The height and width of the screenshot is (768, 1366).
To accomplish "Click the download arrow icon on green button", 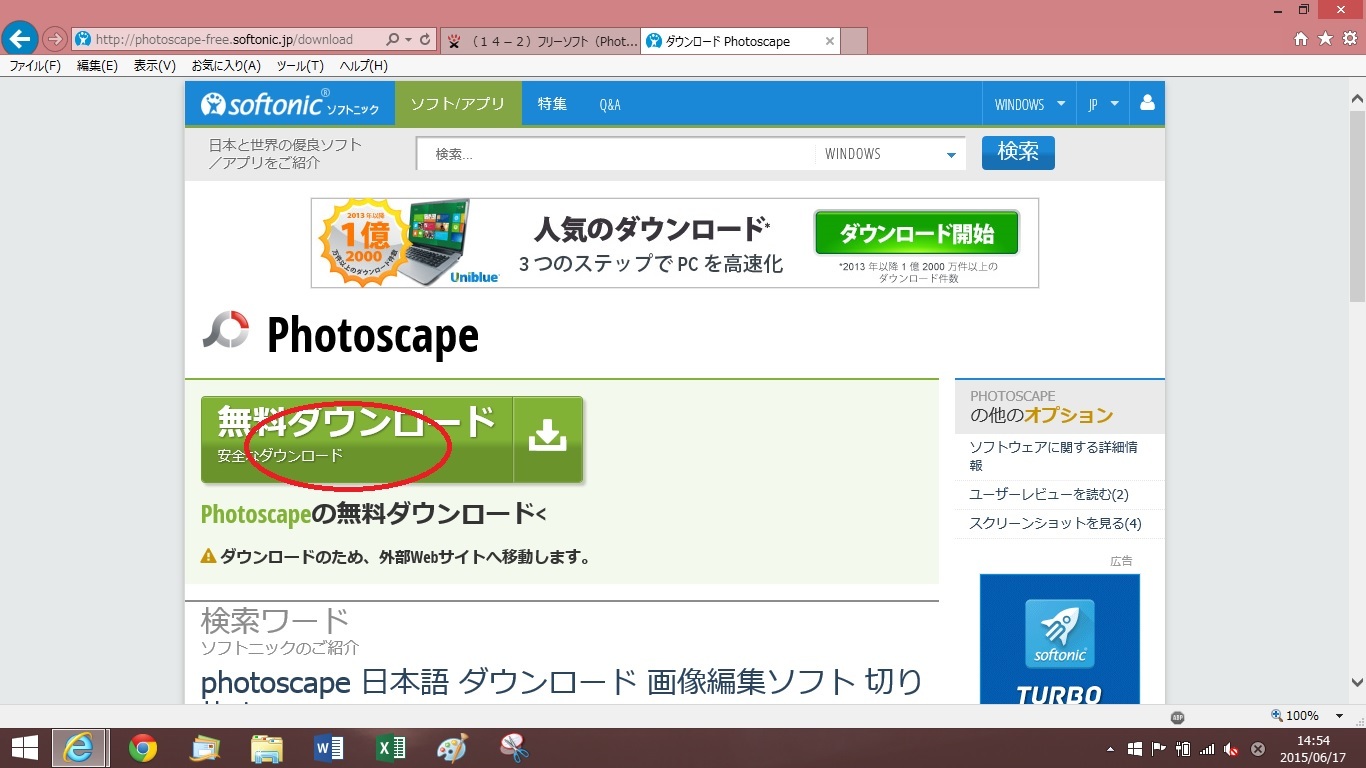I will [548, 436].
